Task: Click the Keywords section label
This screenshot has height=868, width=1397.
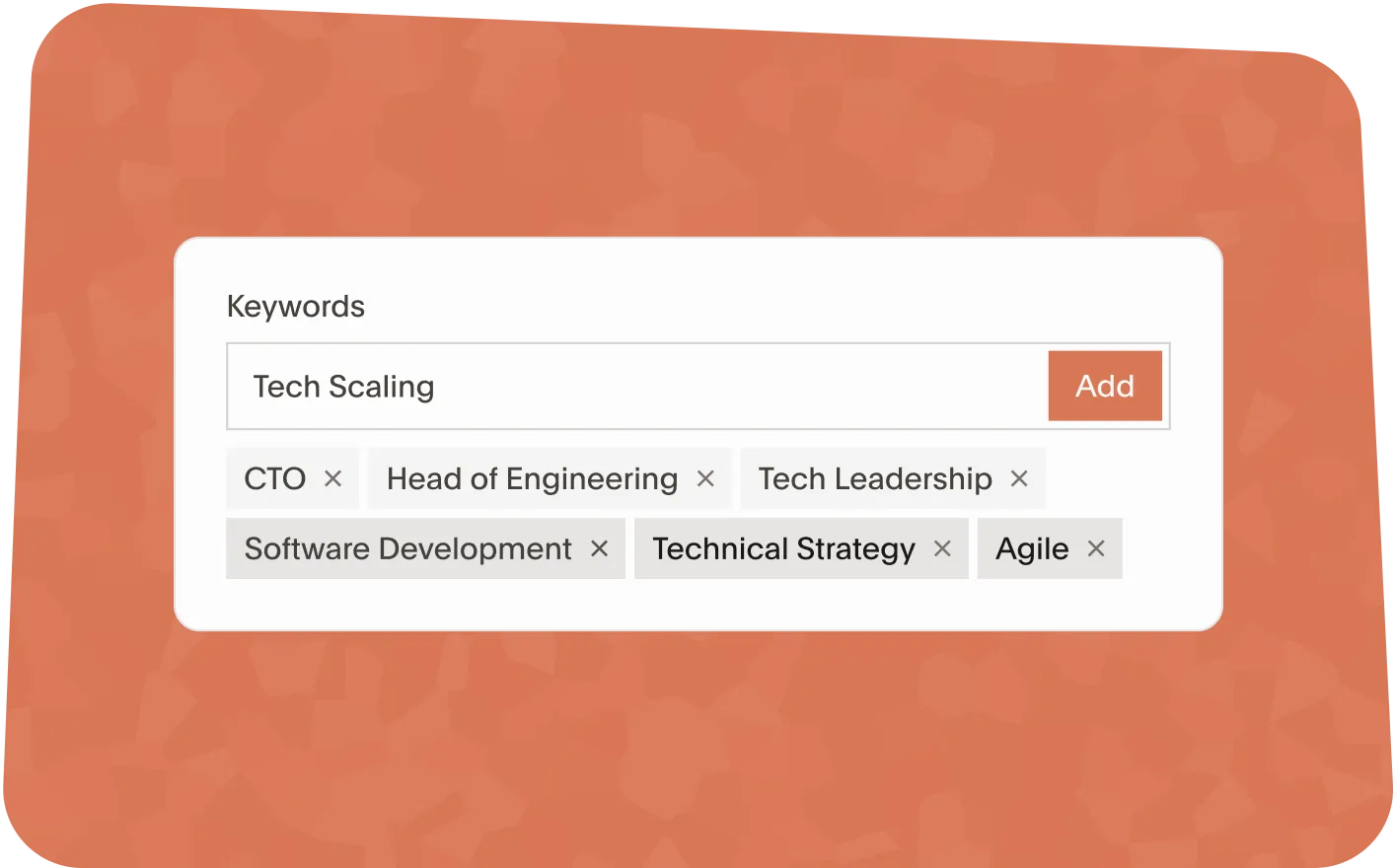Action: pyautogui.click(x=295, y=306)
